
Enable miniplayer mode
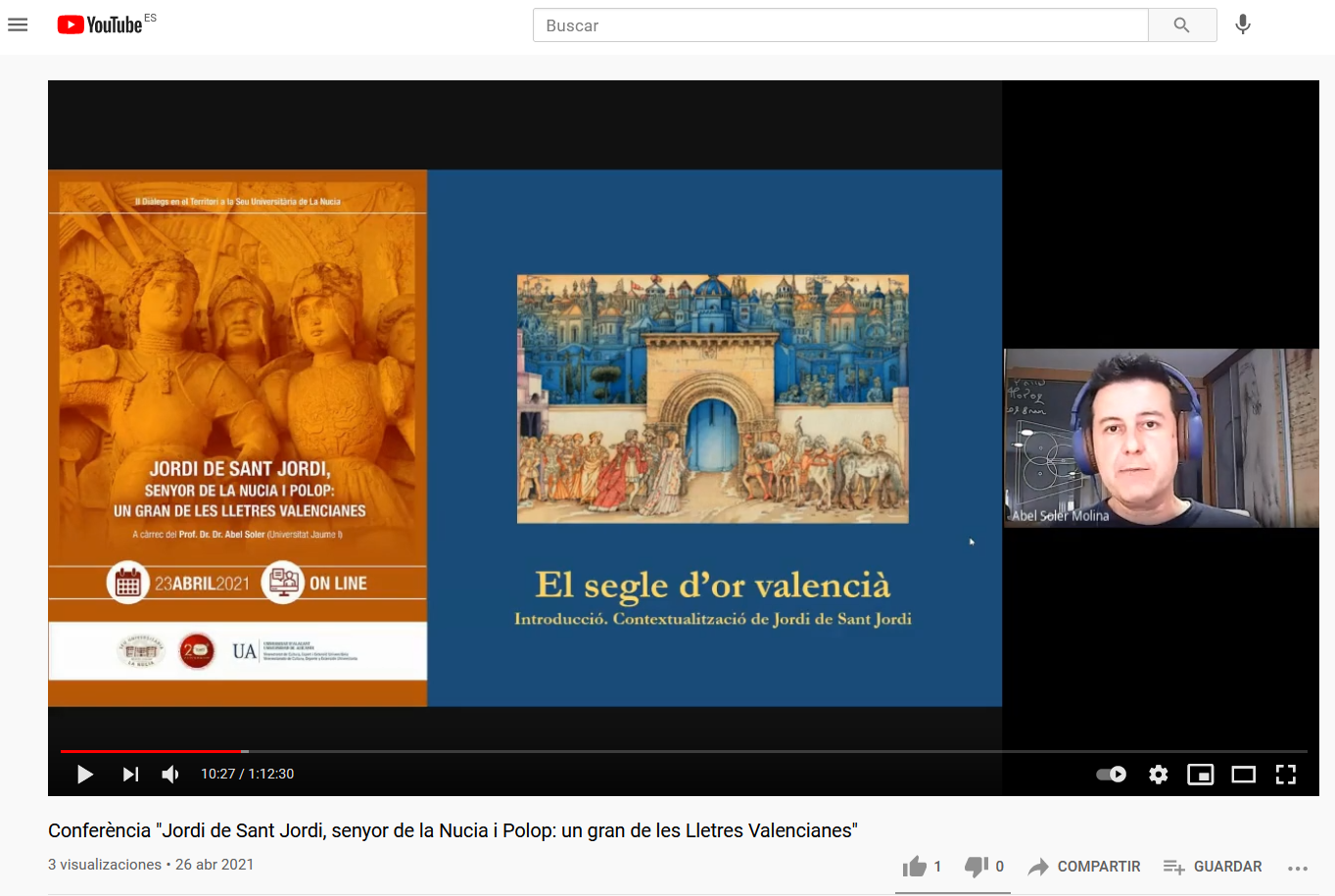coord(1201,775)
